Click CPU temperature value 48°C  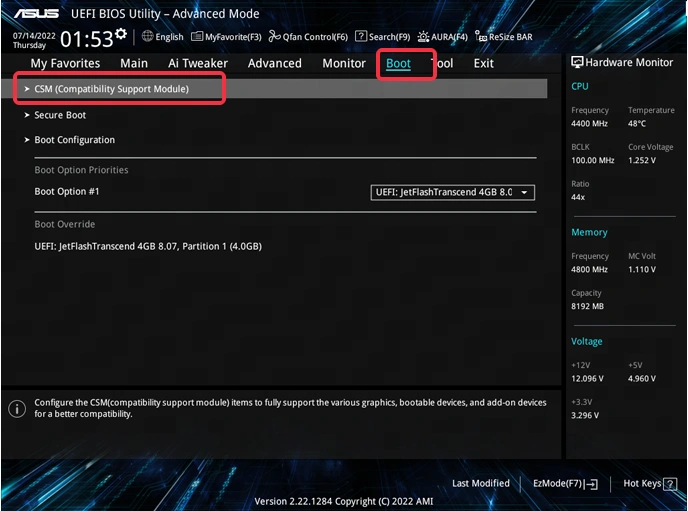click(637, 124)
